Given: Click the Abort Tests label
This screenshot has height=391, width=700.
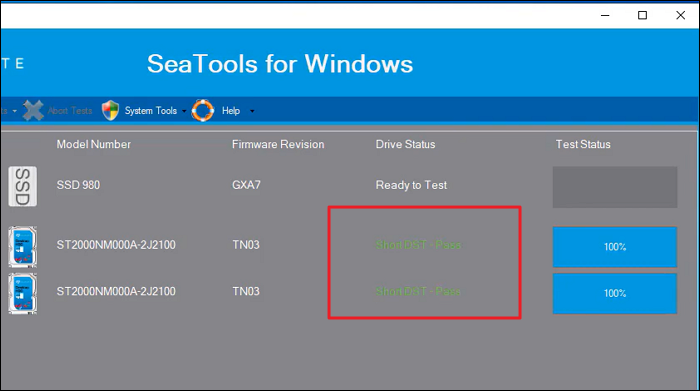Looking at the screenshot, I should [70, 111].
